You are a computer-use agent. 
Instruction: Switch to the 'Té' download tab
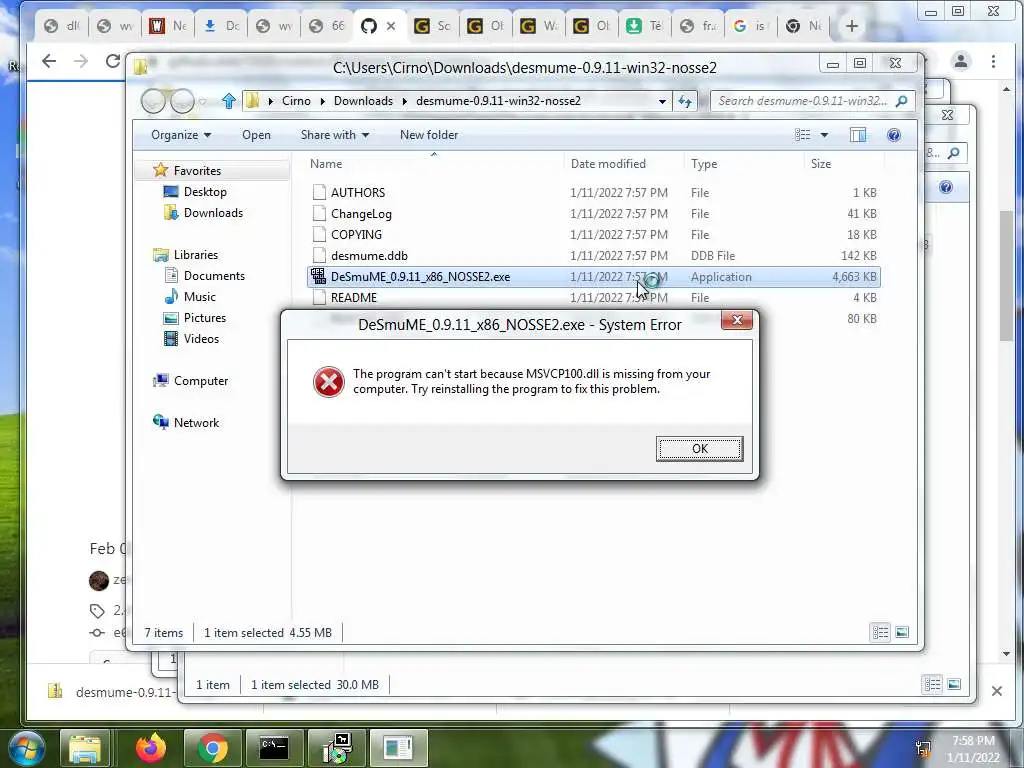point(644,26)
